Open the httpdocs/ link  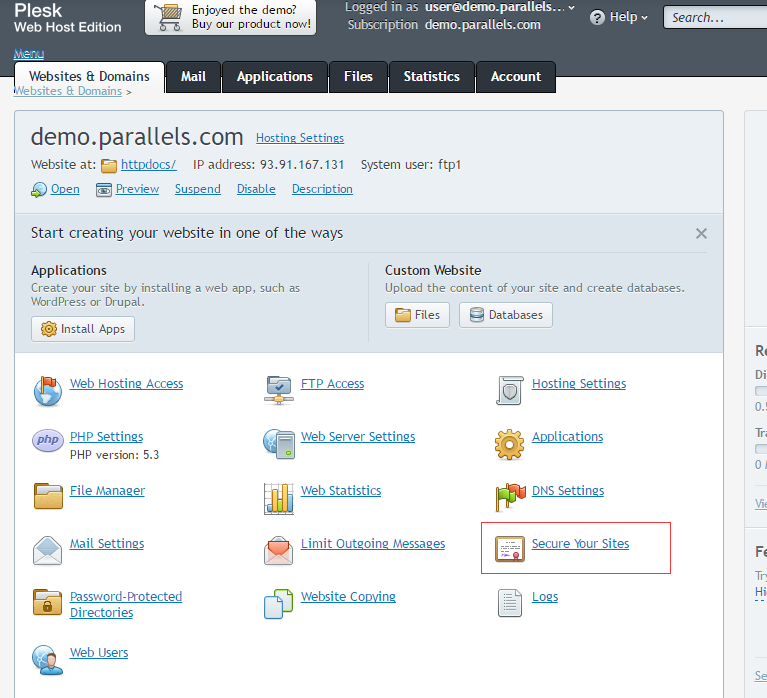click(x=148, y=165)
